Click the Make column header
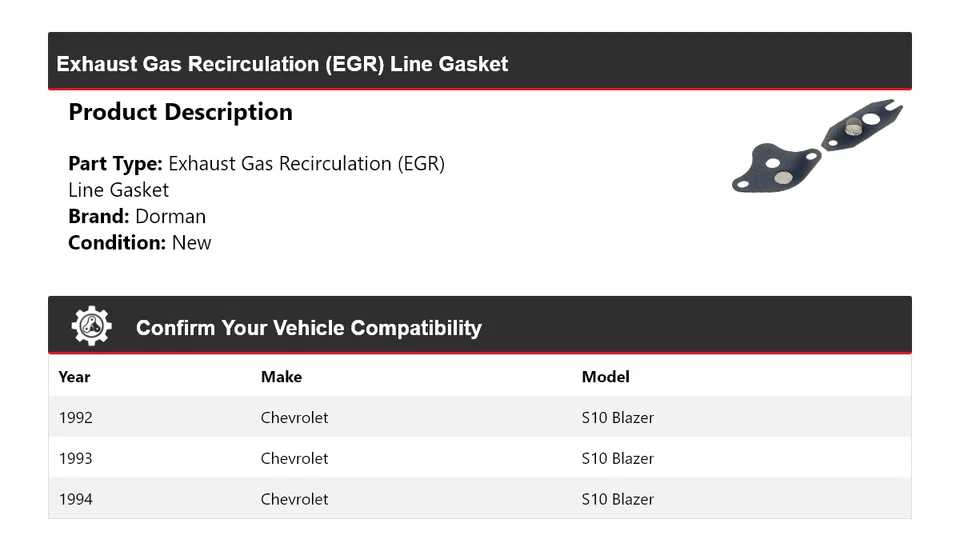This screenshot has height=551, width=960. (281, 377)
